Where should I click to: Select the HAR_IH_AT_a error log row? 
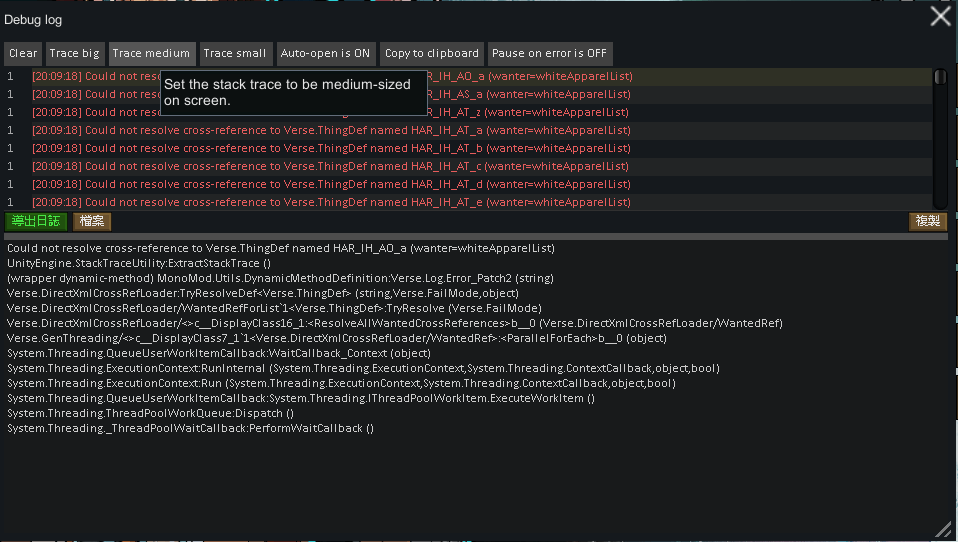coord(330,130)
